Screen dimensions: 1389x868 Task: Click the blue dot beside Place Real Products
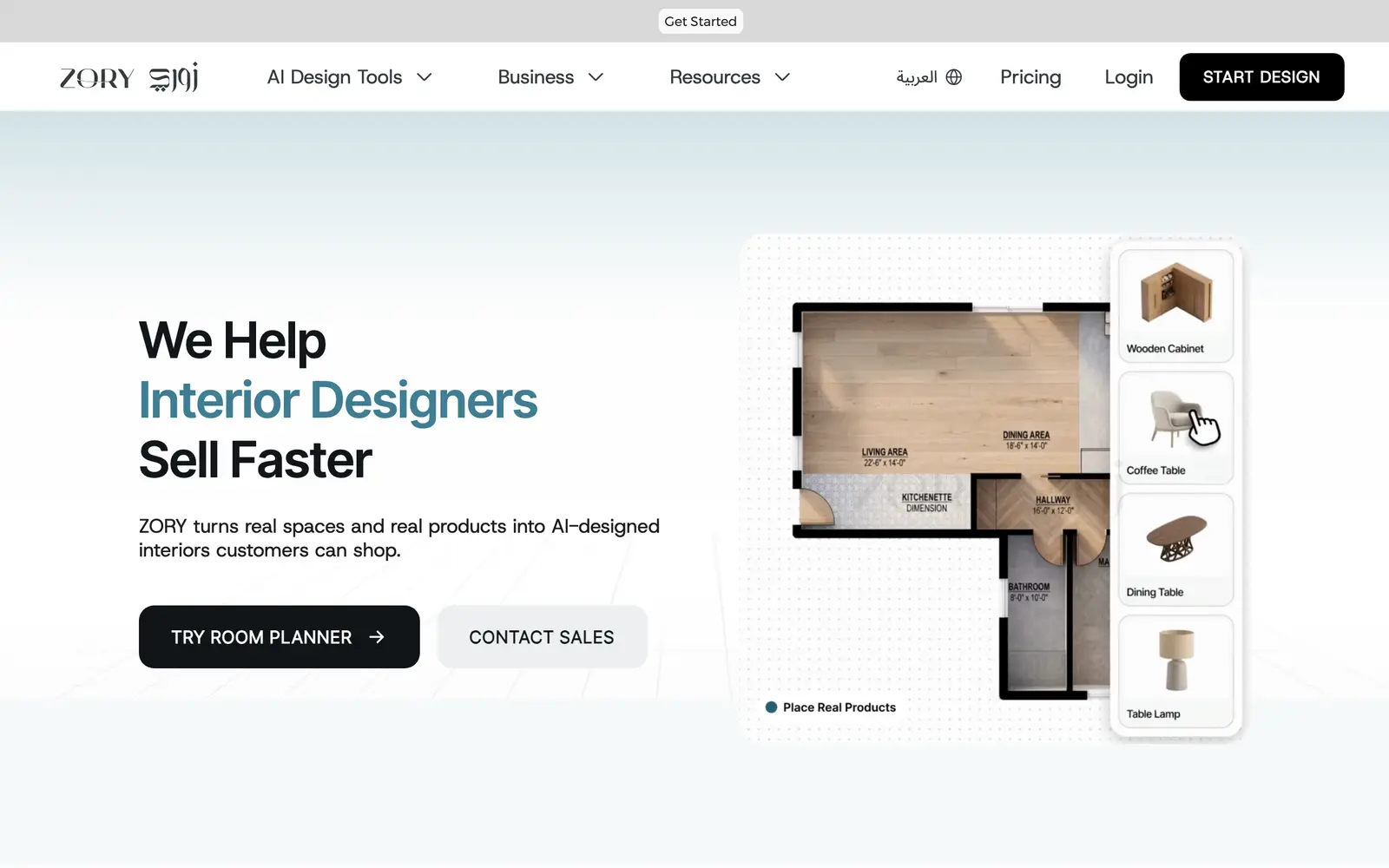[x=771, y=707]
